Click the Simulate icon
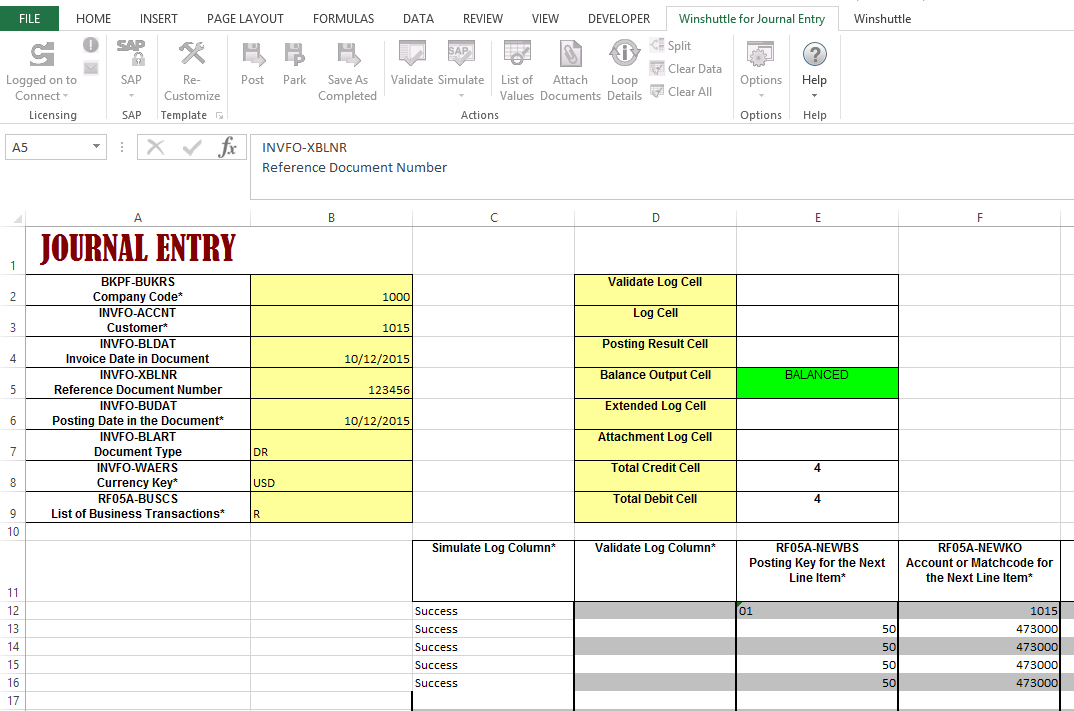Screen dimensions: 1074x711 tap(461, 54)
